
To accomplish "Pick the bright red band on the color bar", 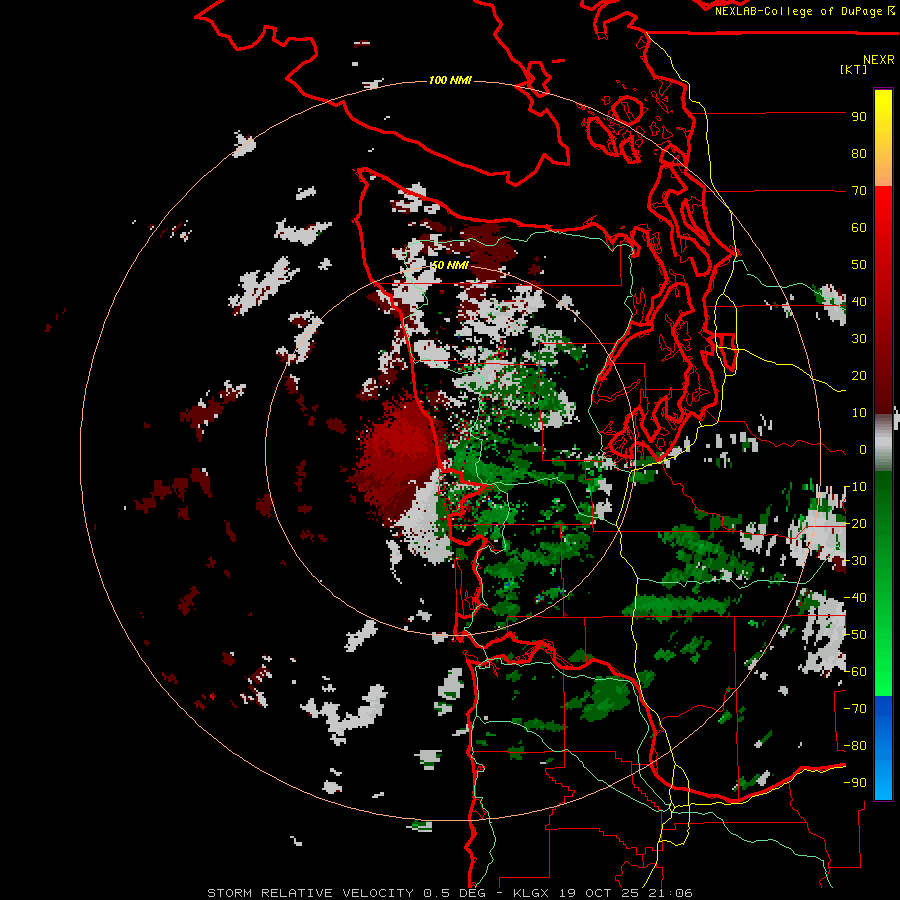I will tap(883, 212).
